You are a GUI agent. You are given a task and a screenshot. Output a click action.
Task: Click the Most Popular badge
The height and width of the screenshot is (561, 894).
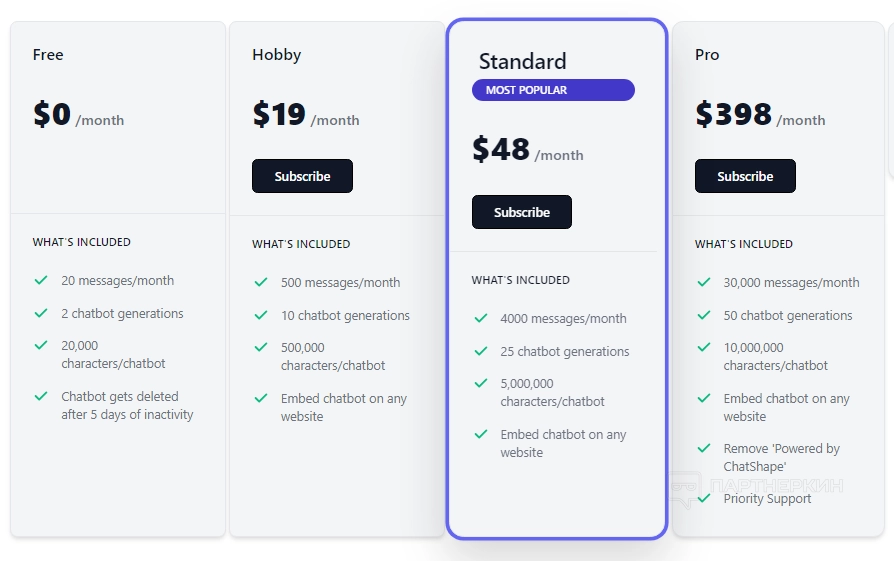coord(553,90)
